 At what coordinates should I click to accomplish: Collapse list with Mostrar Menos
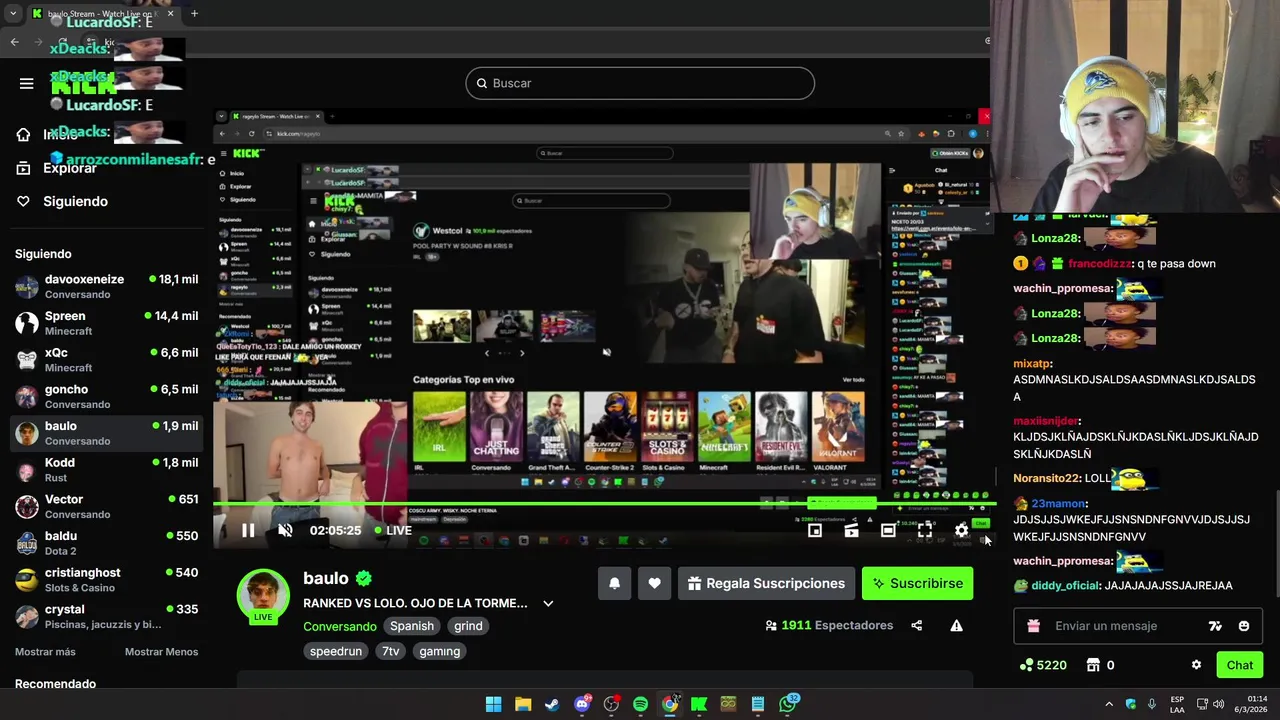(x=161, y=652)
